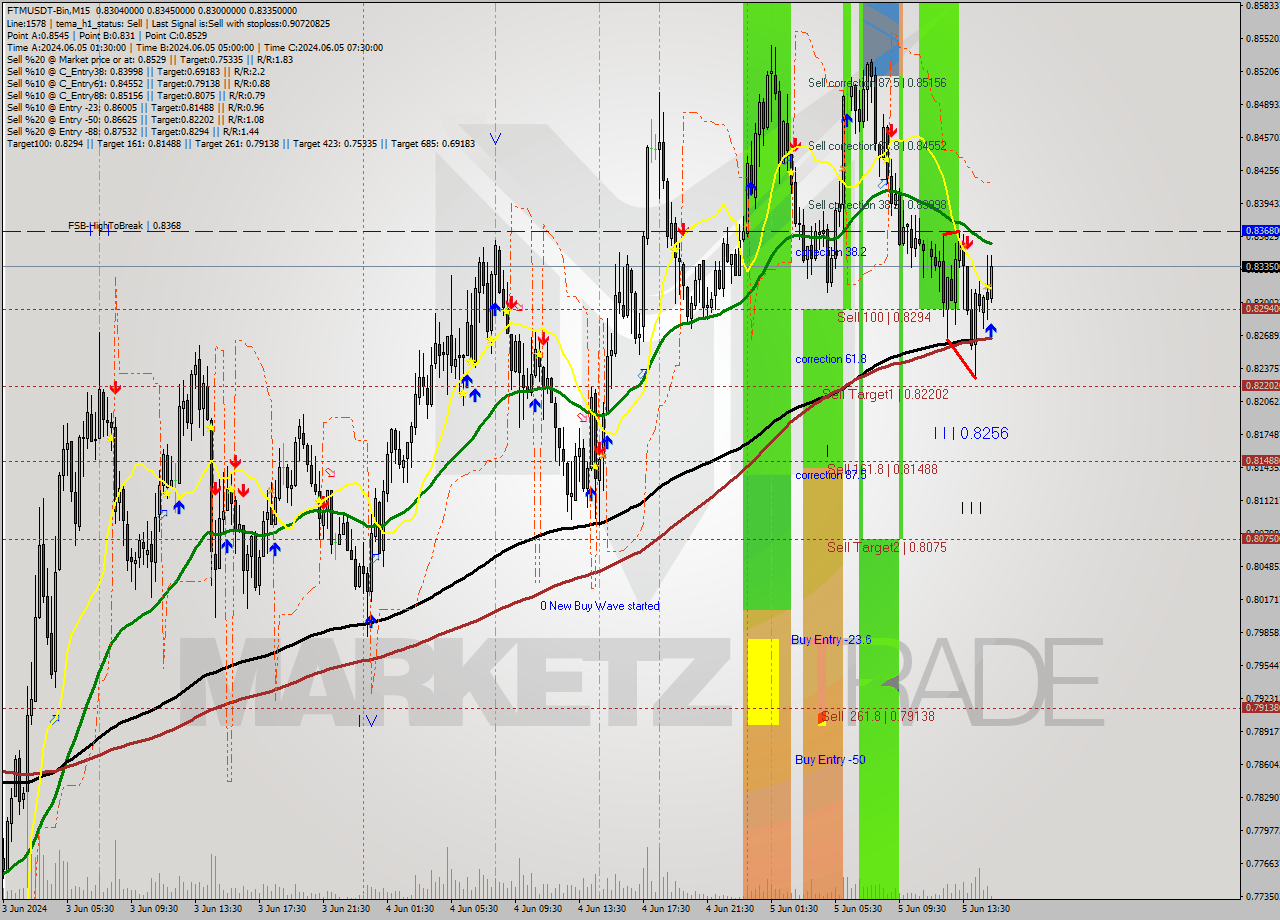1280x920 pixels.
Task: Click the 5 Jun 05:30 time label
Action: (x=857, y=909)
